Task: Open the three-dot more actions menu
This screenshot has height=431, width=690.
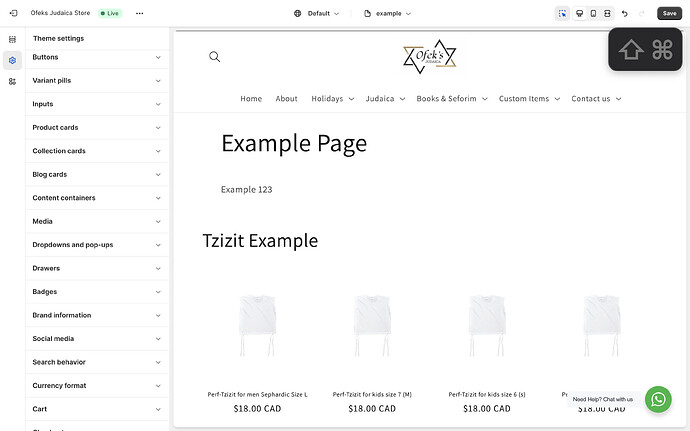Action: [x=139, y=13]
